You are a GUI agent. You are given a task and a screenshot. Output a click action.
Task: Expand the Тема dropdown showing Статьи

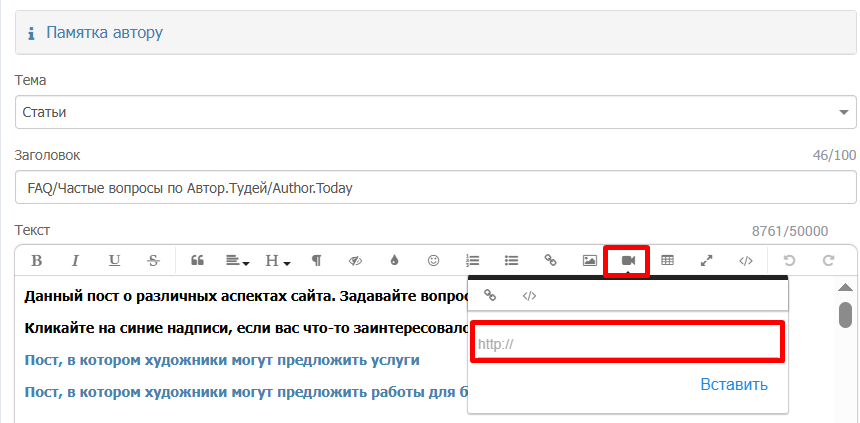click(x=435, y=112)
